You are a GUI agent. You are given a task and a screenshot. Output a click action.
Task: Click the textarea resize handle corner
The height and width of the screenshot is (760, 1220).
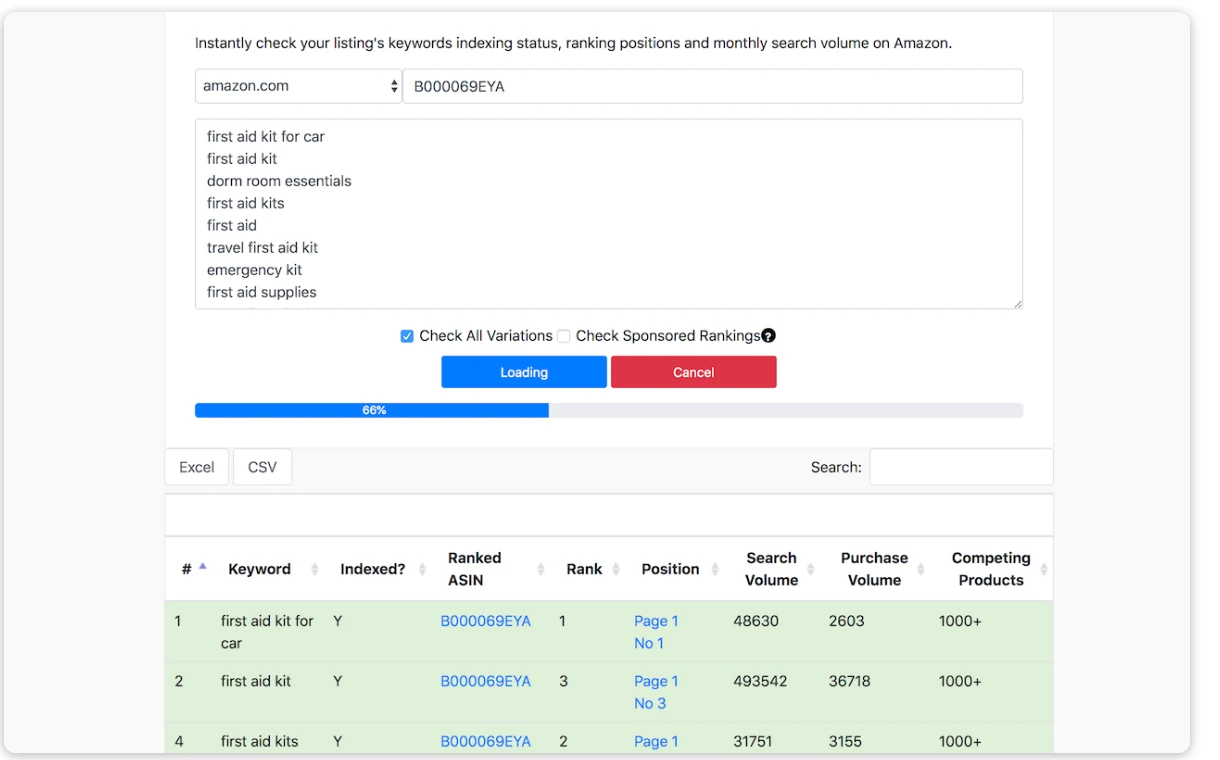coord(1017,303)
